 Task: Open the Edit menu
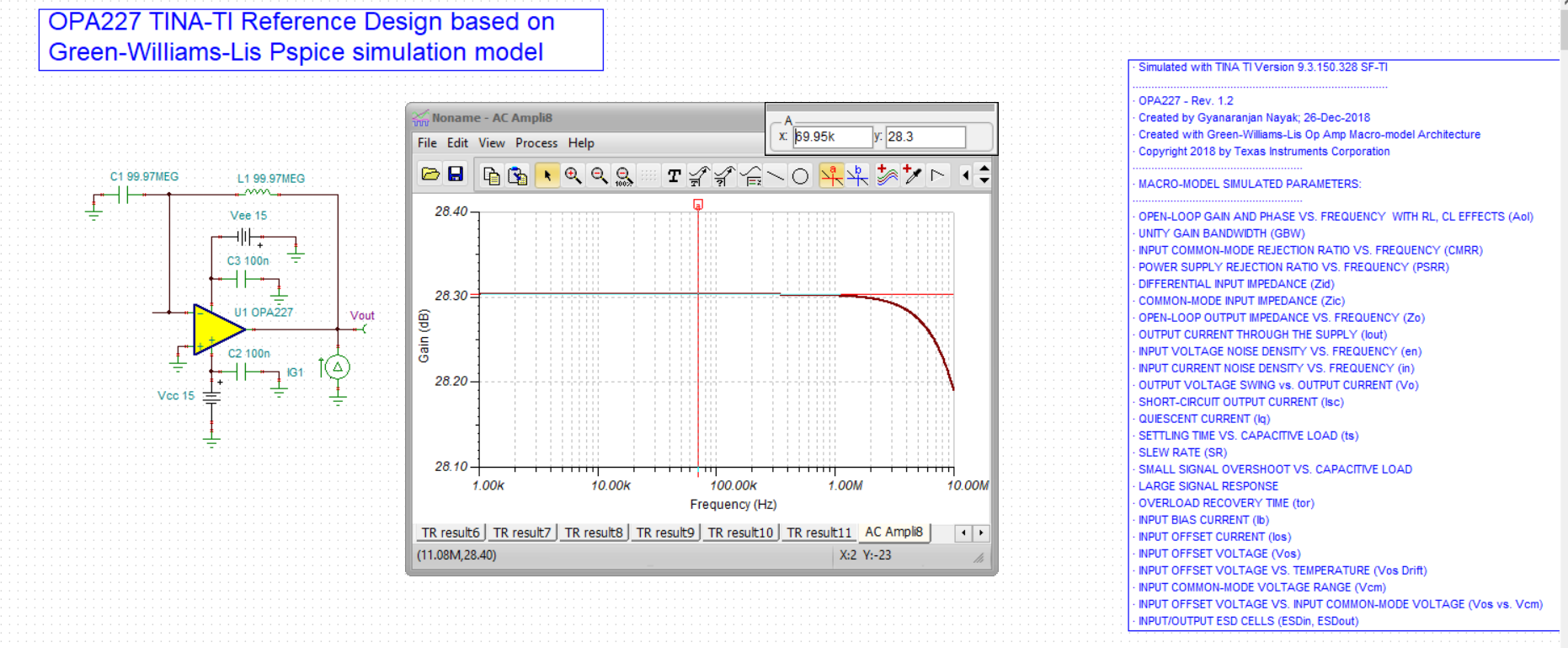click(457, 143)
